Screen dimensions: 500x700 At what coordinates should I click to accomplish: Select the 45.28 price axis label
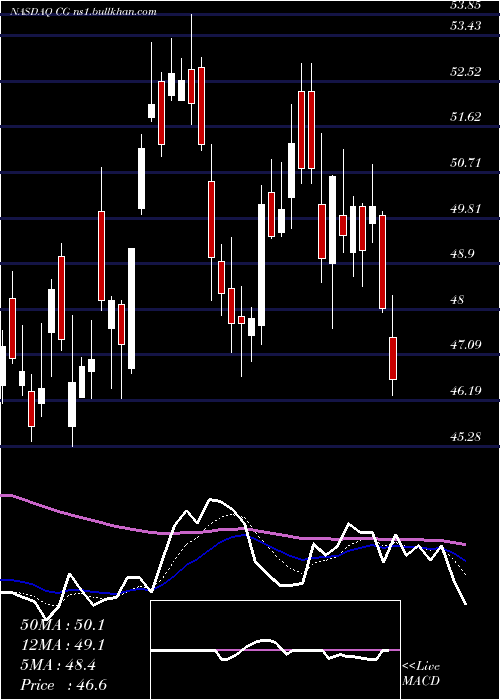466,437
